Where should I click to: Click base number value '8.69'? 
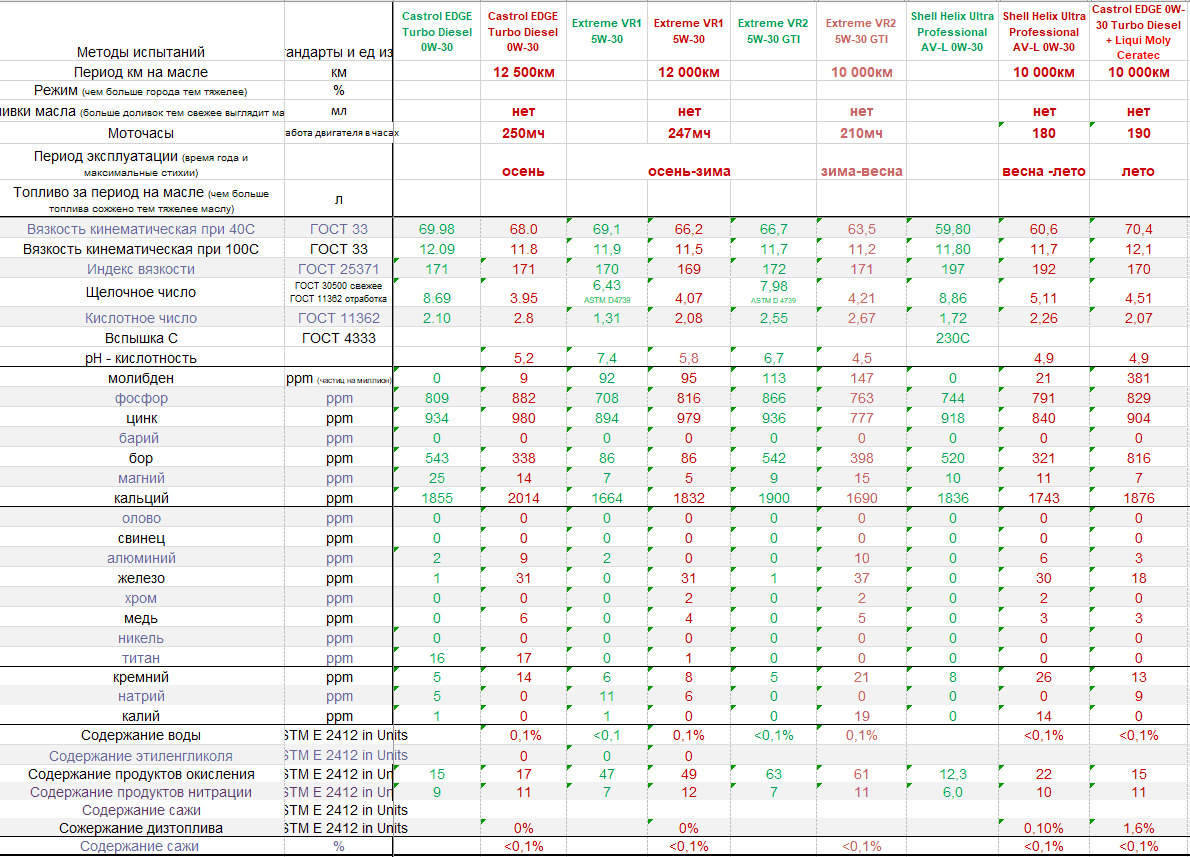pyautogui.click(x=436, y=298)
